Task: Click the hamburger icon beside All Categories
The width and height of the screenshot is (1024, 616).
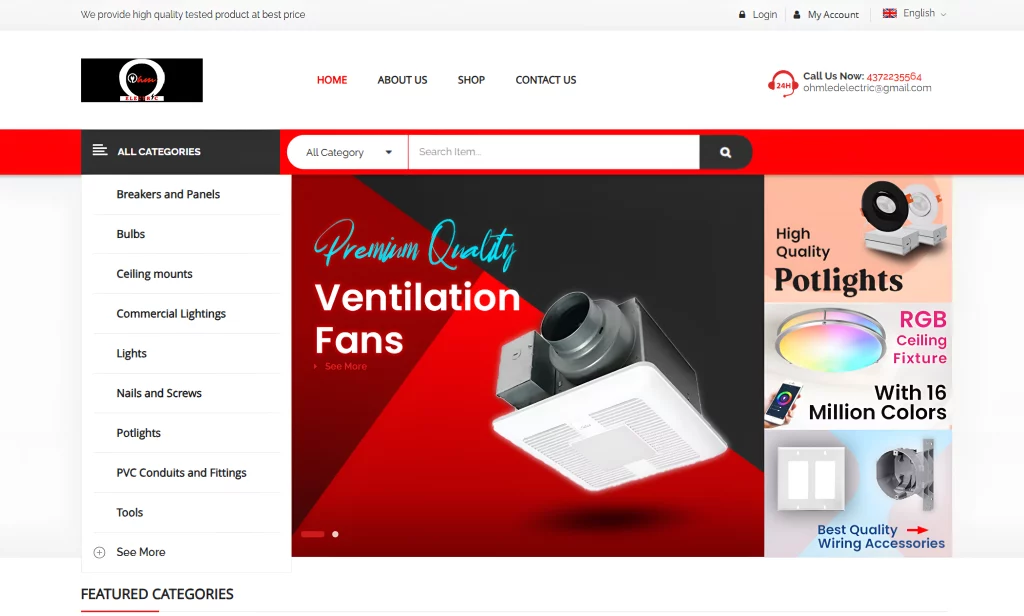Action: coord(100,151)
